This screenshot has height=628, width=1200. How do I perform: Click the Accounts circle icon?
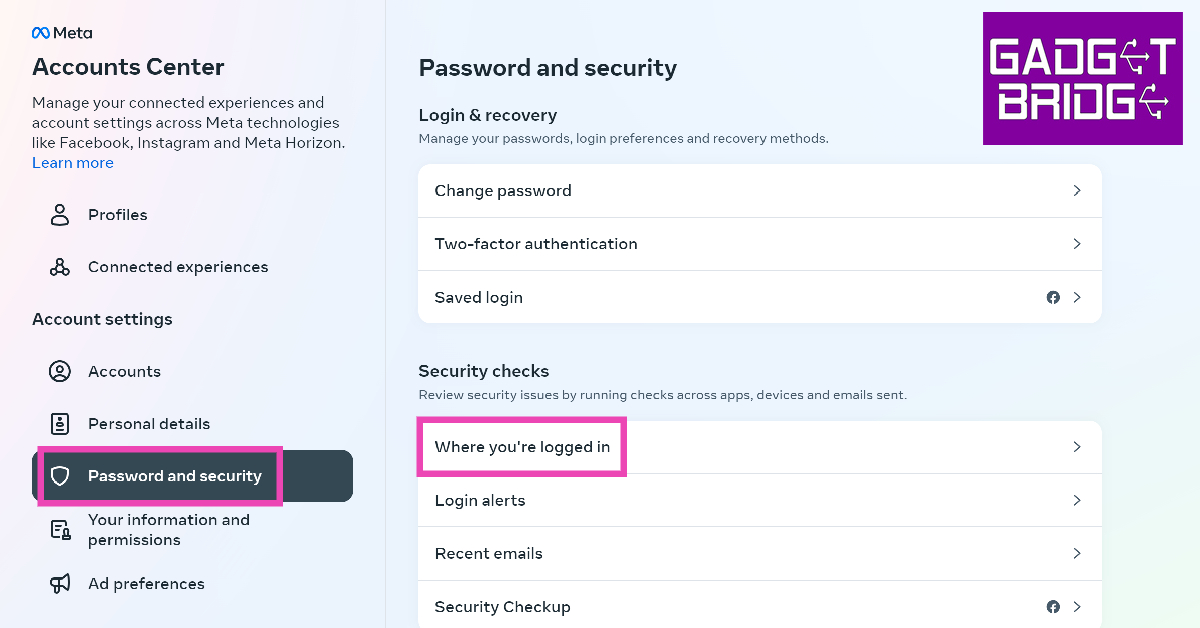click(x=60, y=371)
